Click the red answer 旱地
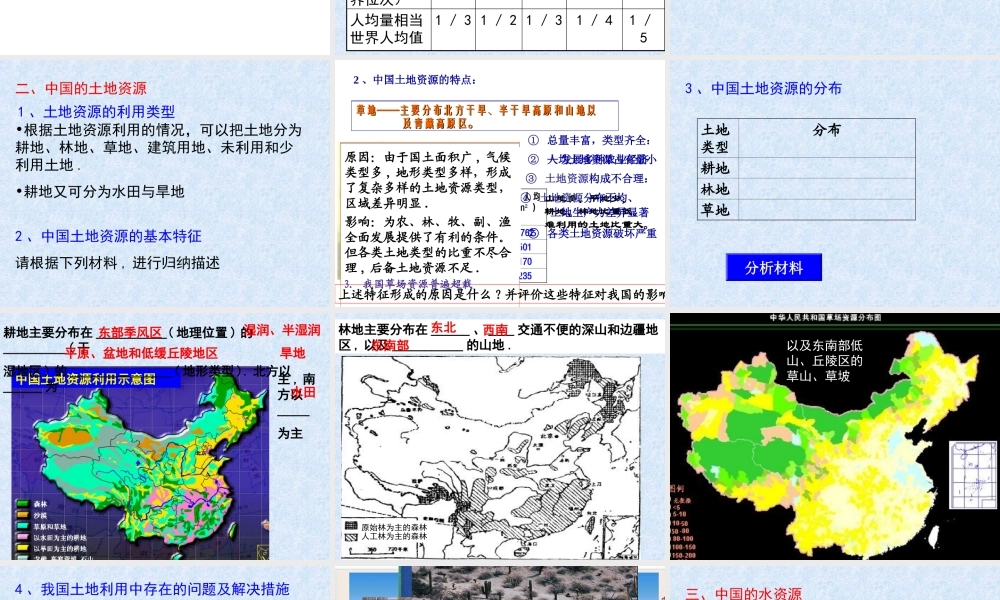This screenshot has width=1000, height=600. click(293, 353)
